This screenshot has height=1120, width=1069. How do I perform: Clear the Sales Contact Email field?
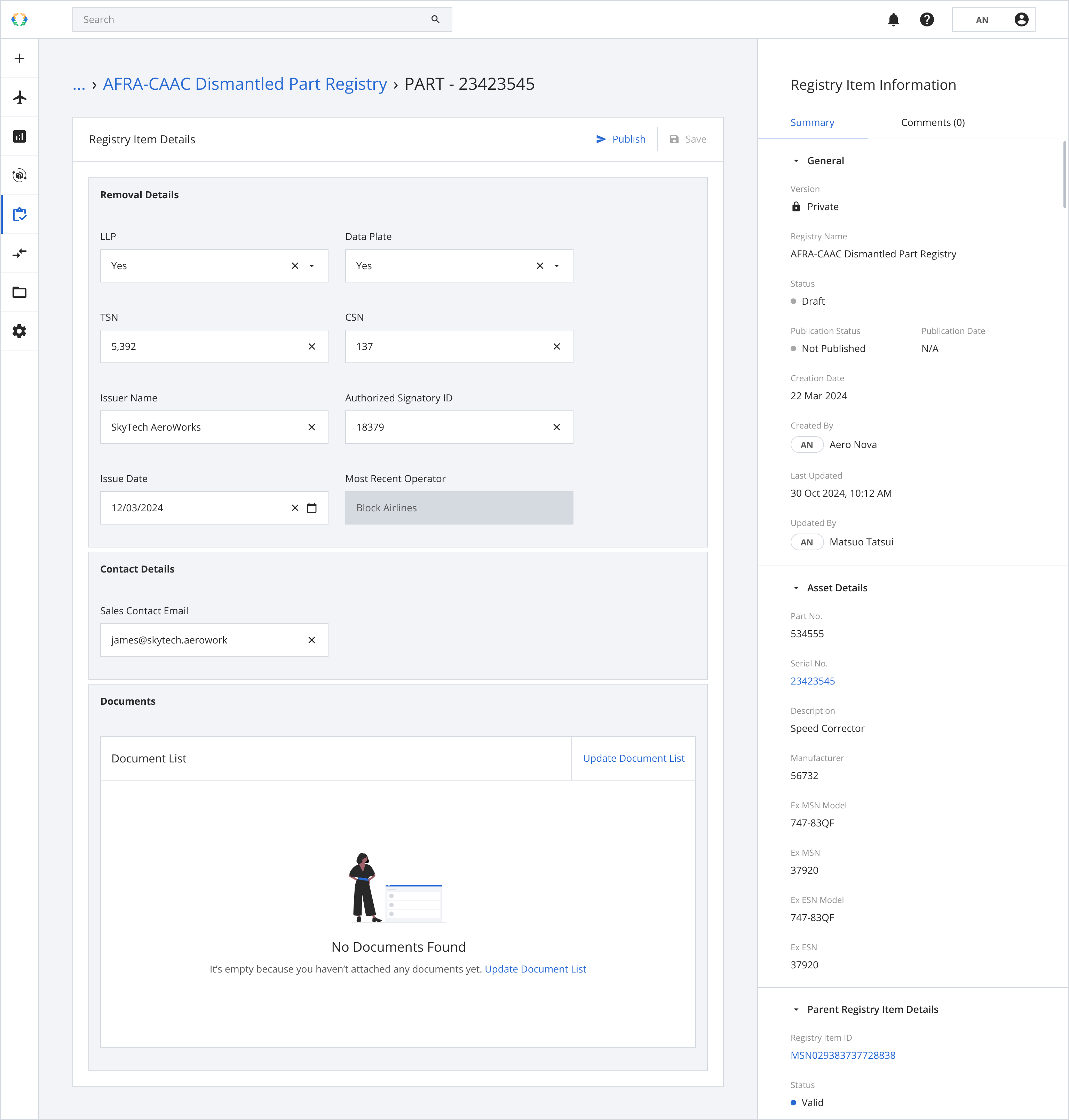(x=312, y=640)
